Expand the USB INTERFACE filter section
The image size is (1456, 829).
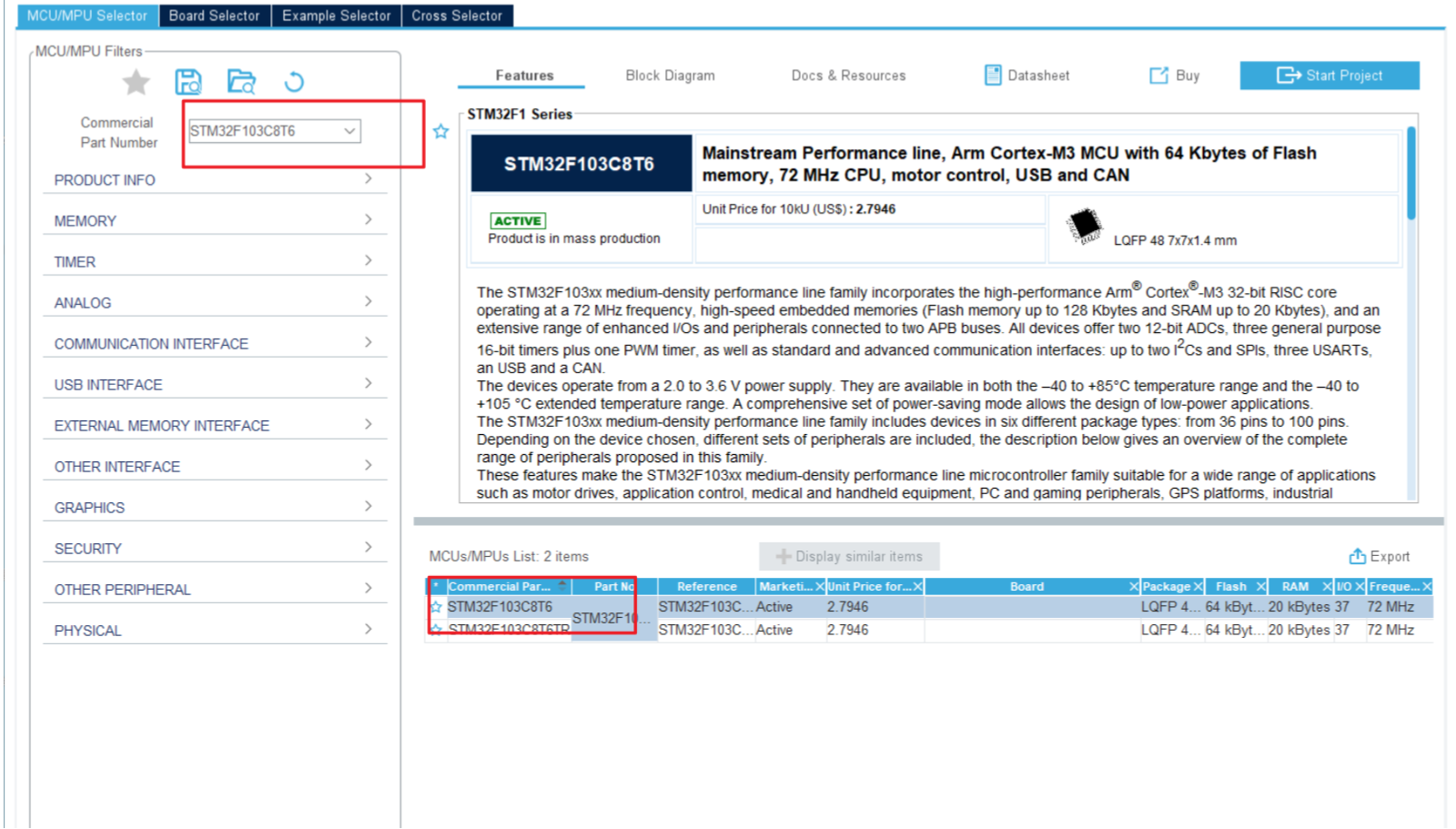tap(215, 384)
